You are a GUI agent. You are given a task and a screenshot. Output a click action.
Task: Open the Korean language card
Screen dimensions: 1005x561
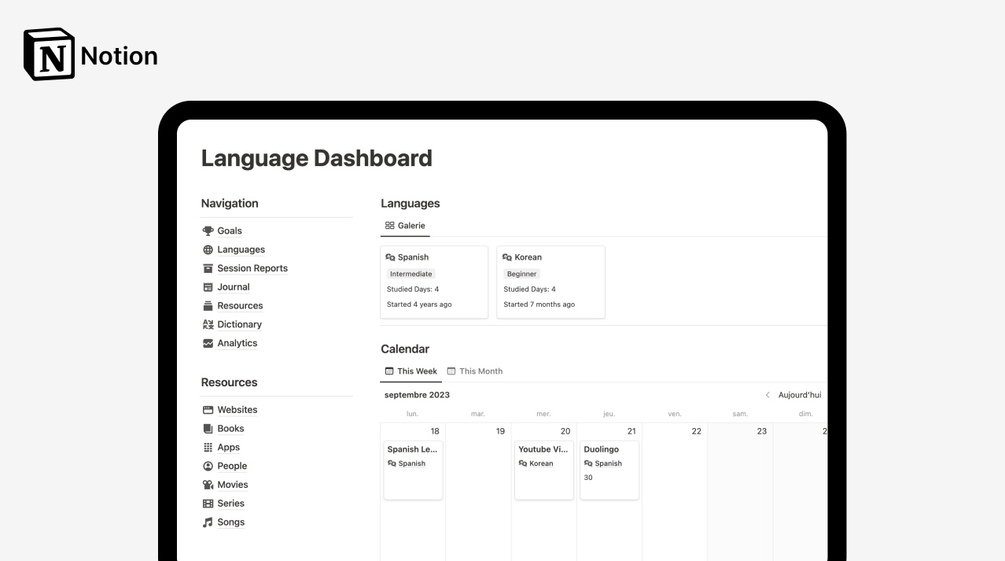pos(551,282)
